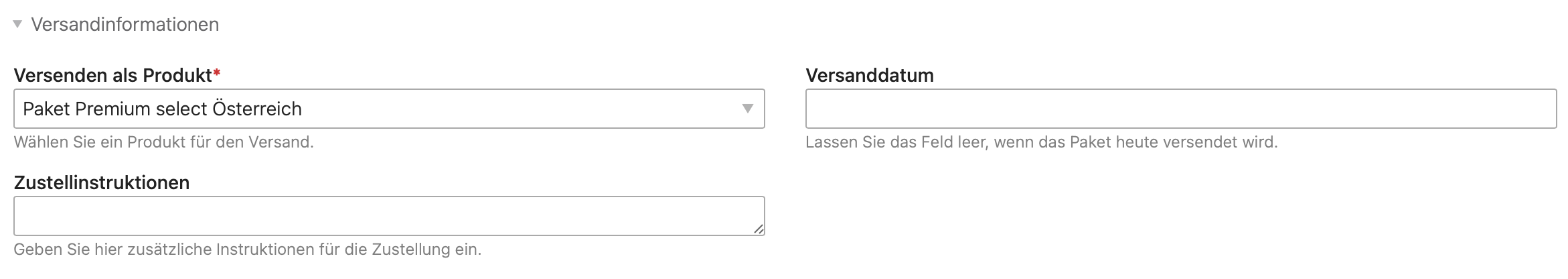Click the hint 'Lassen Sie das Feld leer'
The image size is (1568, 279).
pyautogui.click(x=1041, y=142)
